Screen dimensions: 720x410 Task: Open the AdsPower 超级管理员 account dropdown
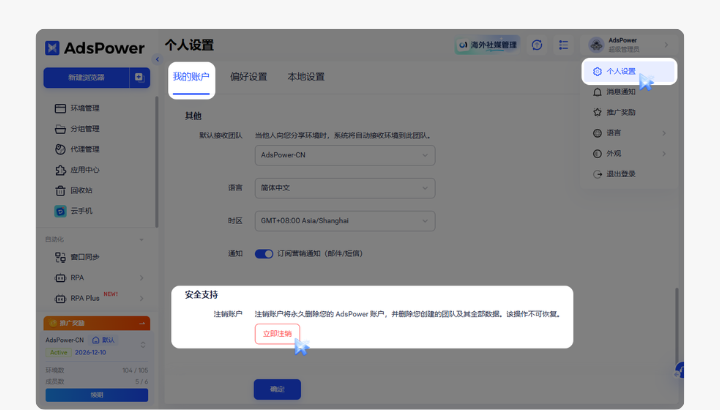[x=629, y=45]
